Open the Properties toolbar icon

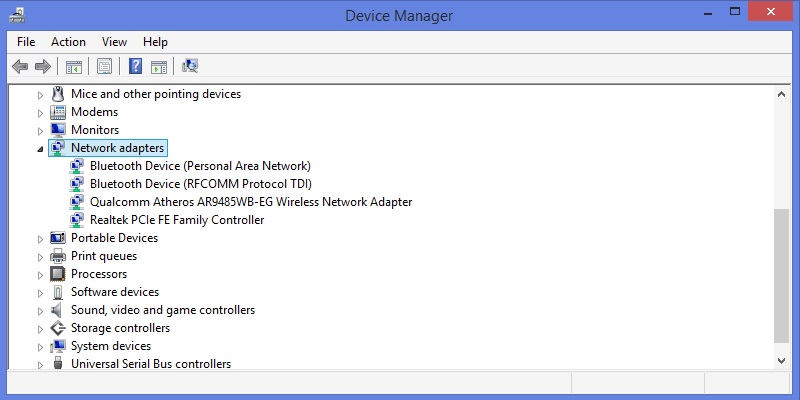[105, 66]
